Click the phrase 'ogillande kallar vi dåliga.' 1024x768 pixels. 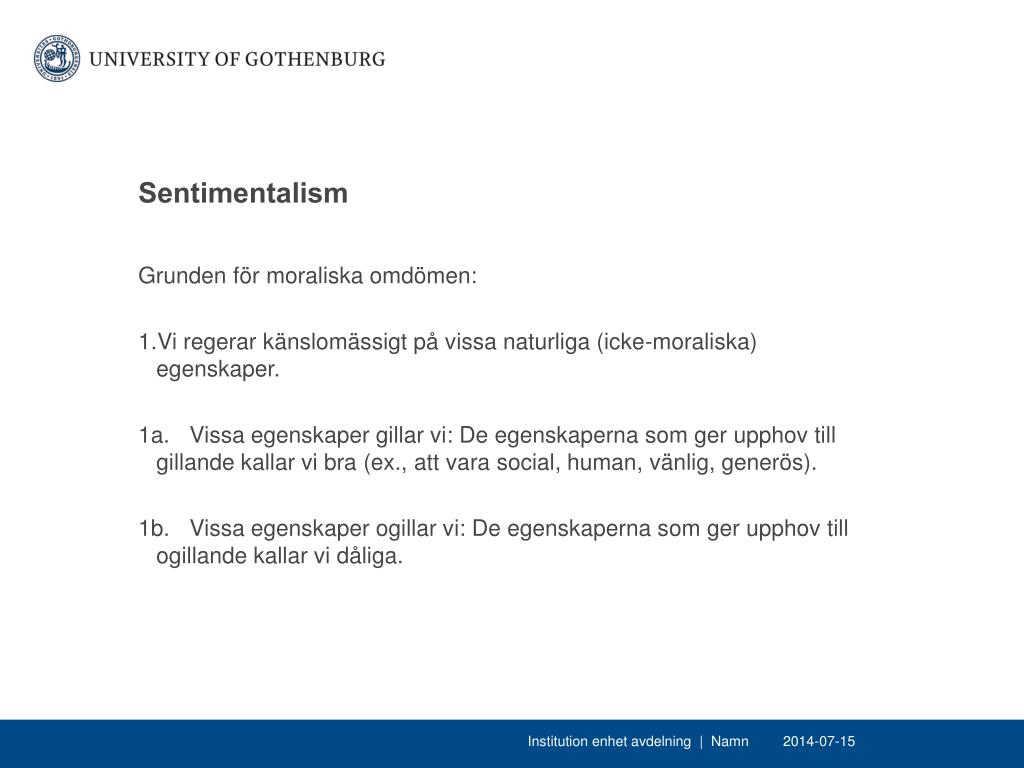click(x=279, y=556)
